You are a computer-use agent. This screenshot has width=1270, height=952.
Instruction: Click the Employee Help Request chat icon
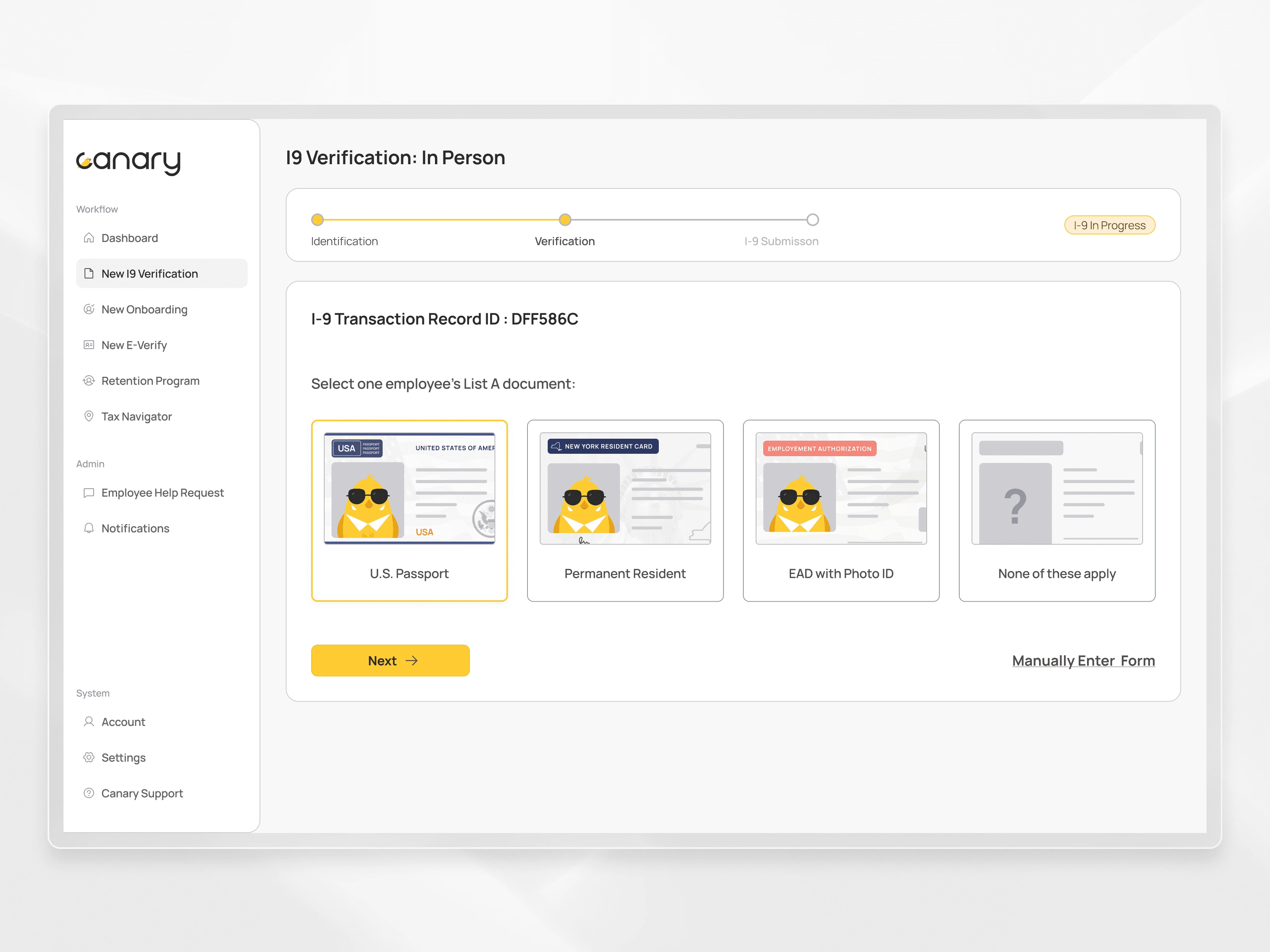[89, 492]
